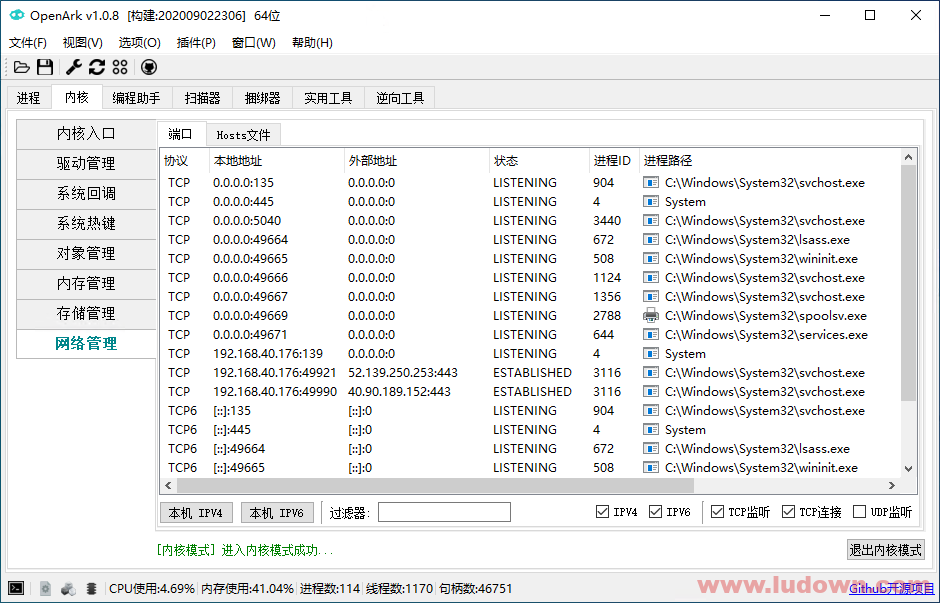Focus the 过滤器 filter input field

pos(444,512)
